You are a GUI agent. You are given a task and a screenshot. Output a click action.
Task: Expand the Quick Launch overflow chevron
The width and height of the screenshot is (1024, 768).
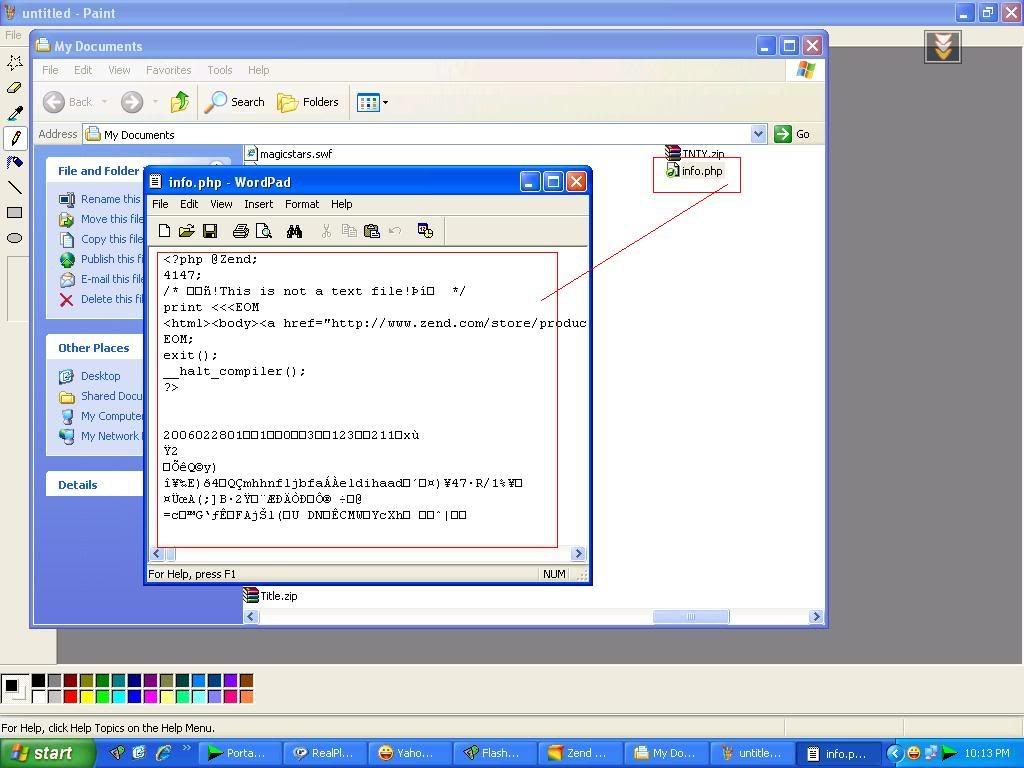(x=186, y=748)
